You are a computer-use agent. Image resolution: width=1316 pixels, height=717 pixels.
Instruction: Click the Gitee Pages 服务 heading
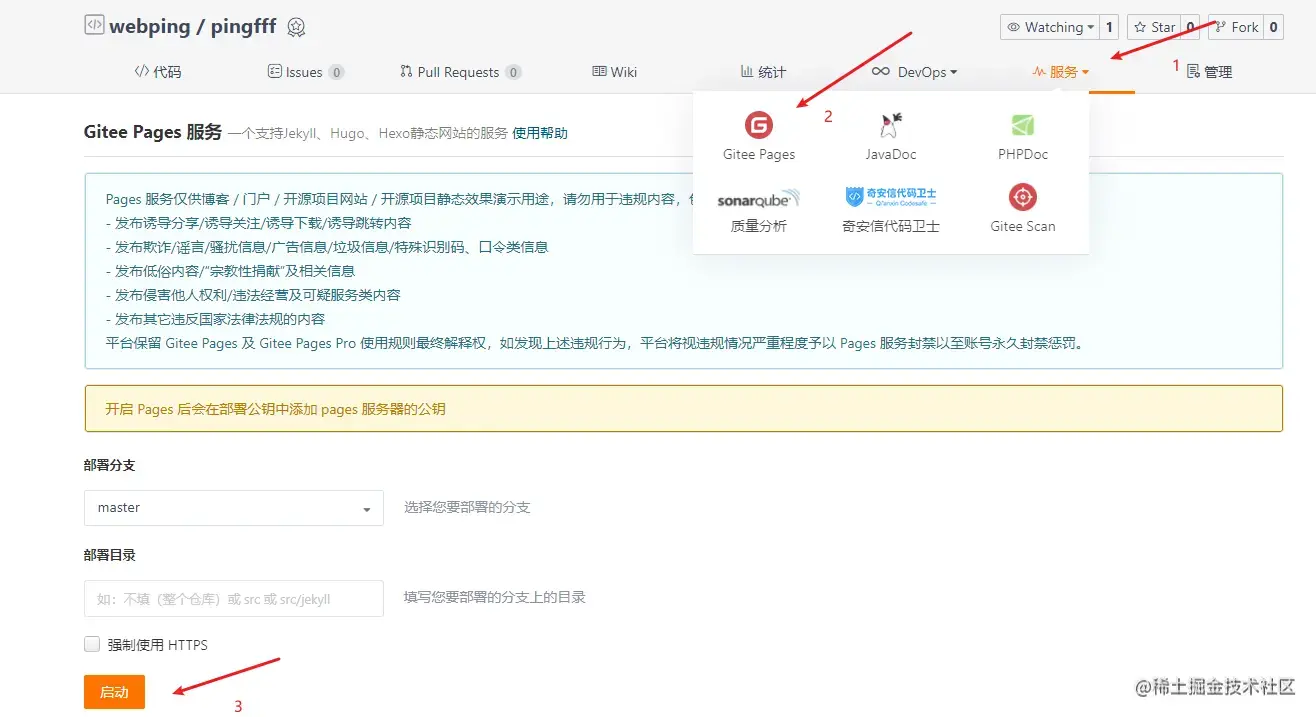click(x=153, y=132)
